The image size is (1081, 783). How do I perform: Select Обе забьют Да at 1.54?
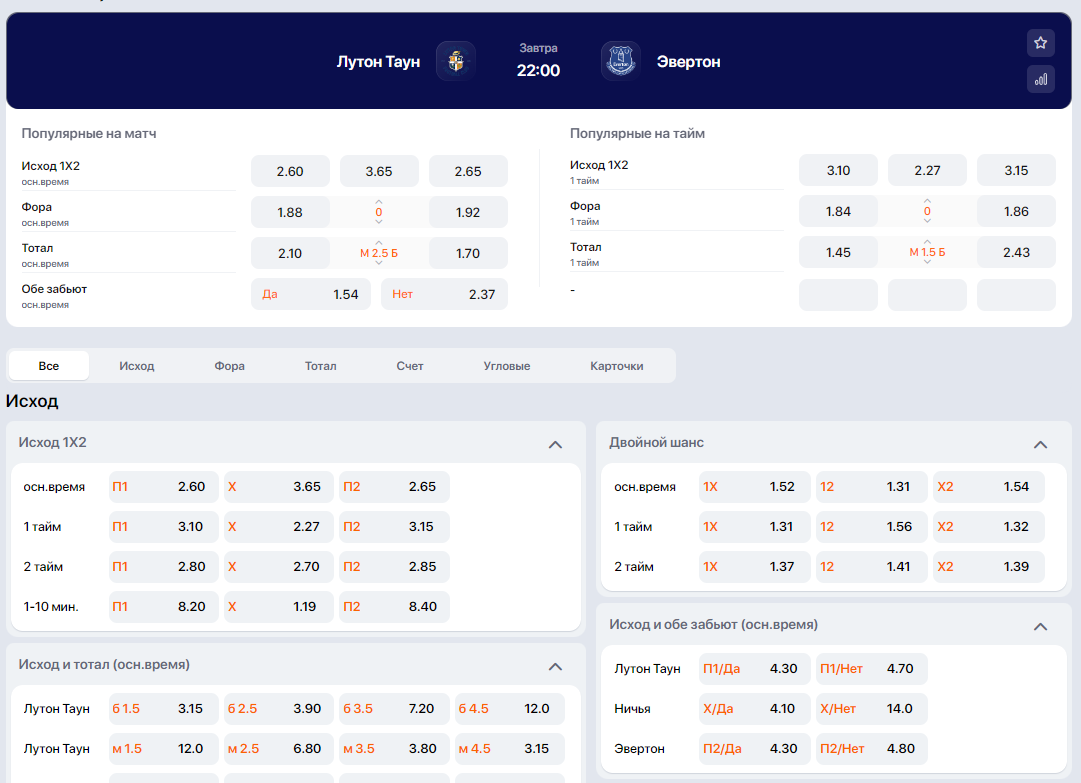click(310, 294)
